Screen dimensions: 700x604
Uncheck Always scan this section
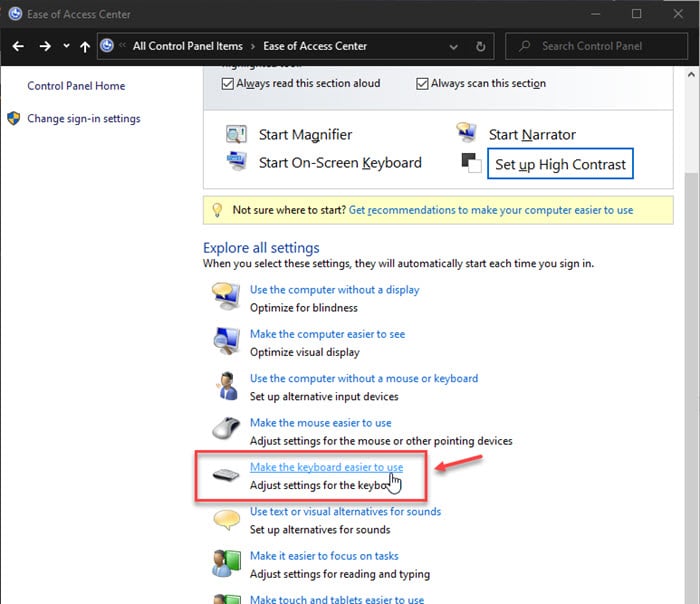422,83
